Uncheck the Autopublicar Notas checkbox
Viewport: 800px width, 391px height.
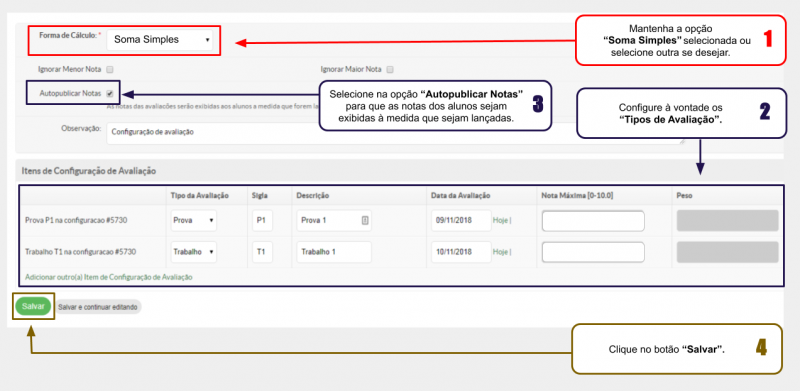(x=110, y=94)
